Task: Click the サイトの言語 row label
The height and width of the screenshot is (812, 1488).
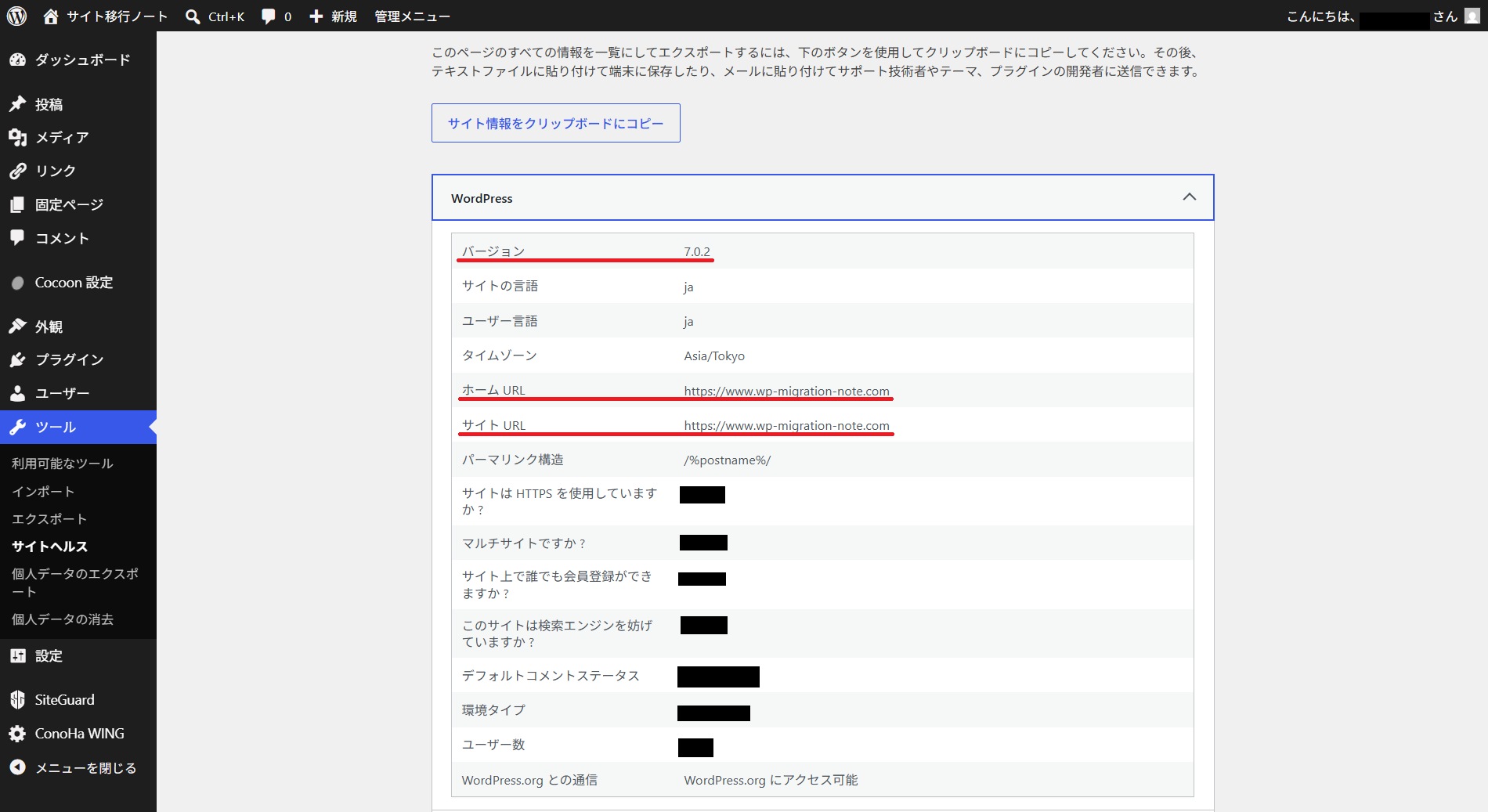Action: (500, 286)
